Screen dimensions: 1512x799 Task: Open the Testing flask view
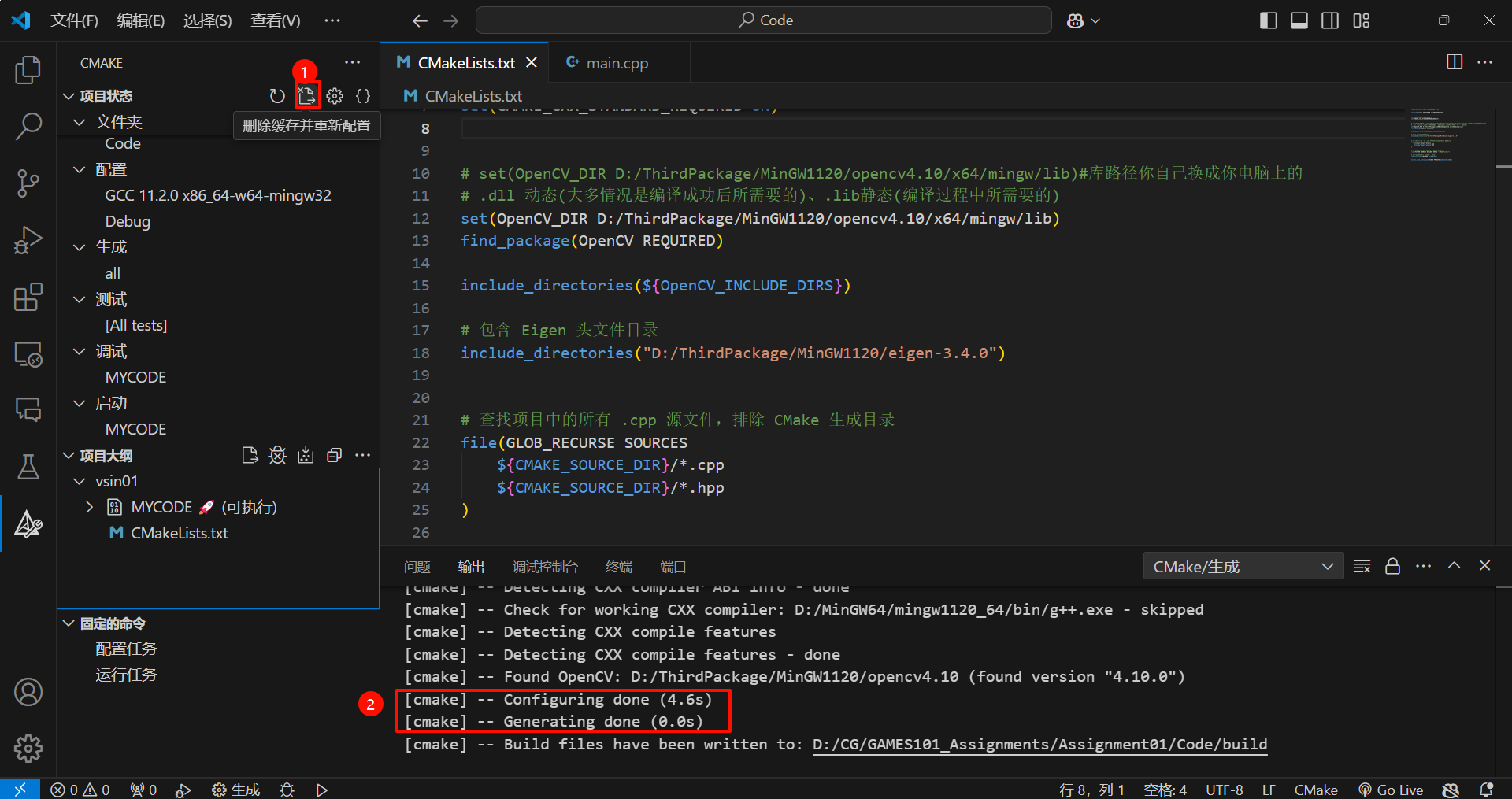tap(28, 466)
